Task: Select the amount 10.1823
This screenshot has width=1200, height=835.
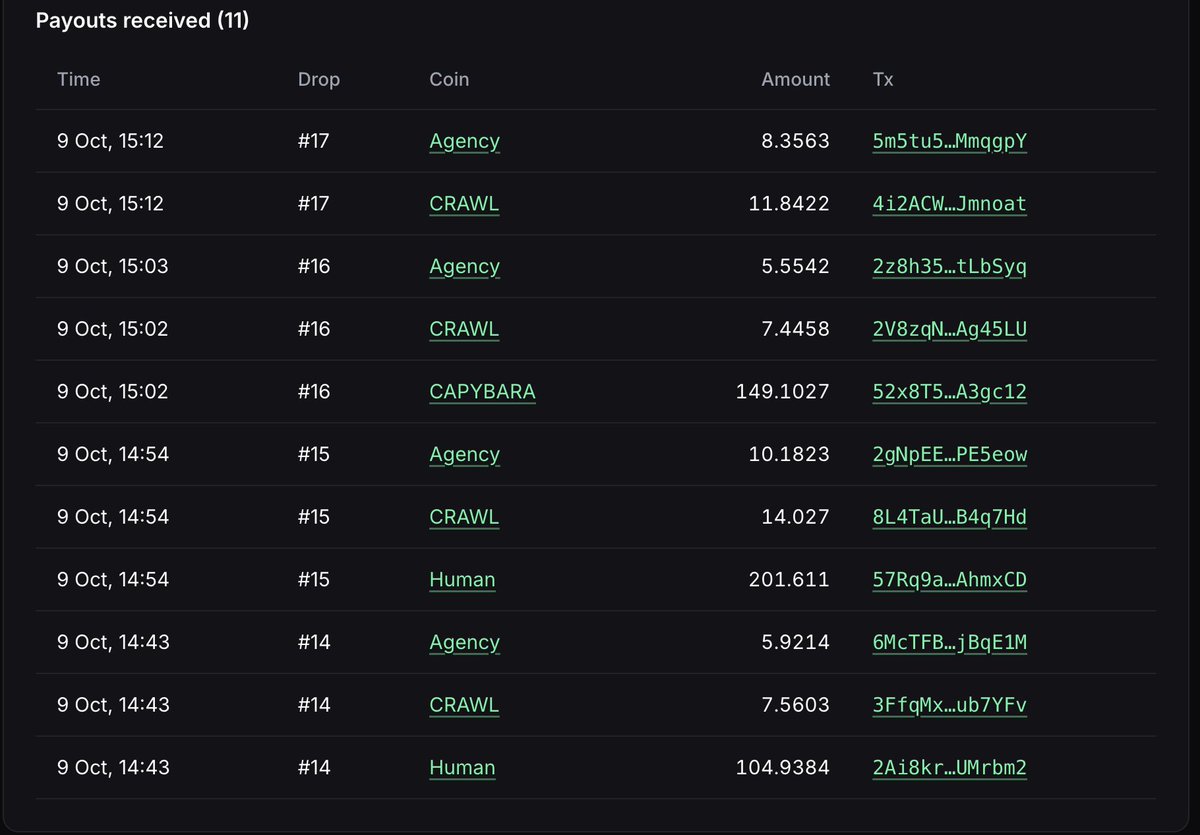Action: (x=789, y=454)
